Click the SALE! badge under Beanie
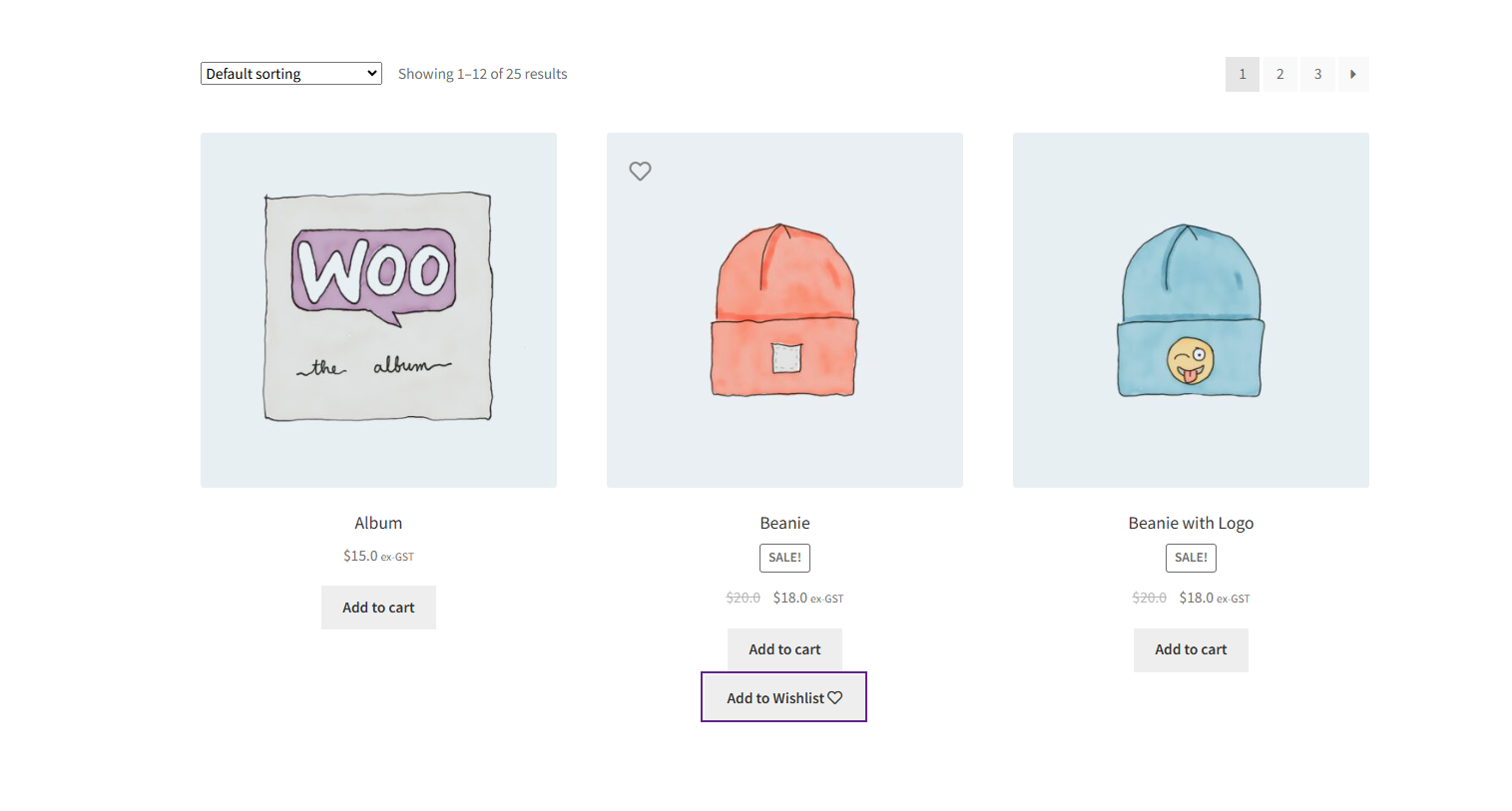Image resolution: width=1512 pixels, height=811 pixels. click(x=784, y=558)
